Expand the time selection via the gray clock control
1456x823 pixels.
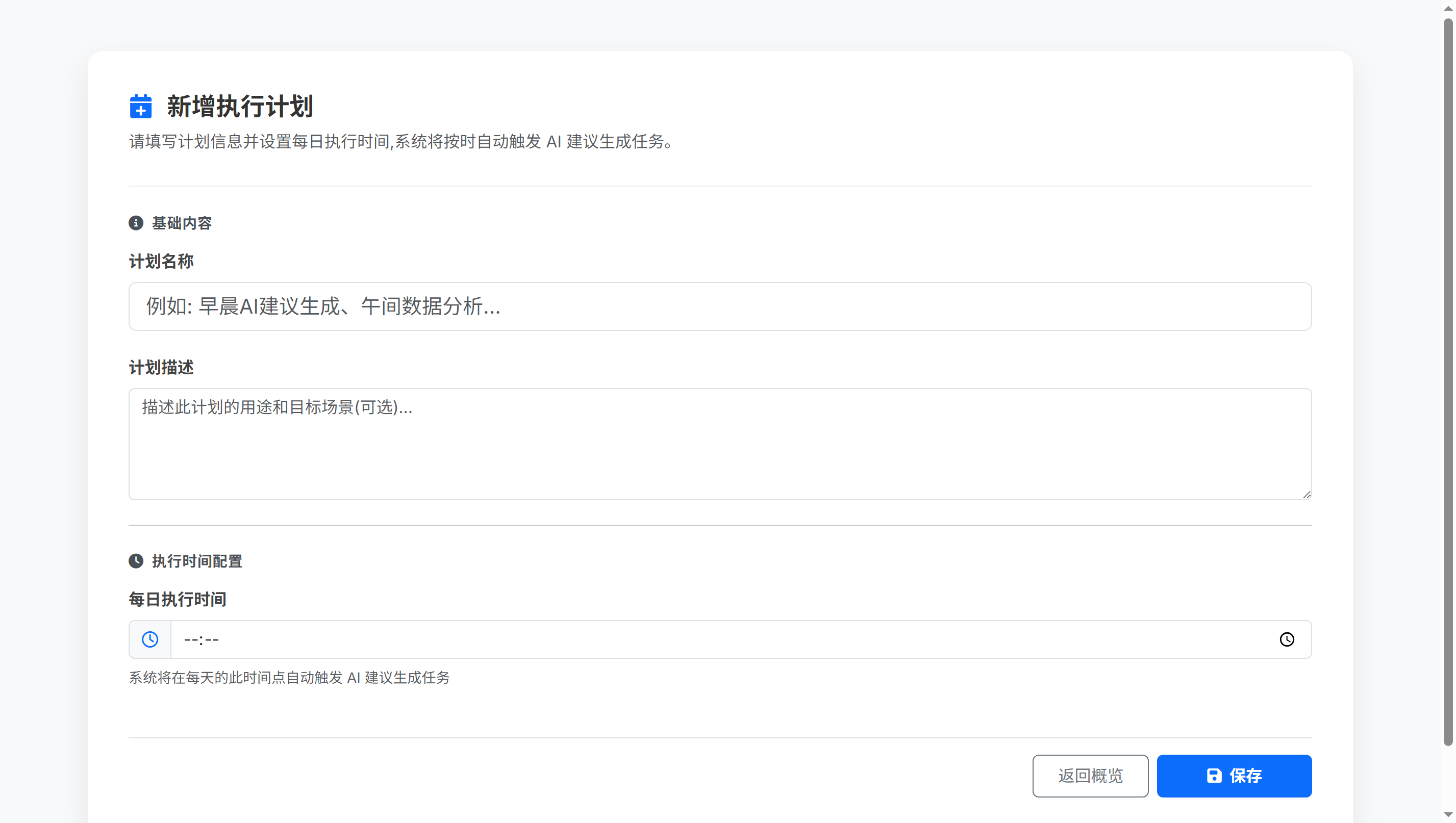(1288, 639)
